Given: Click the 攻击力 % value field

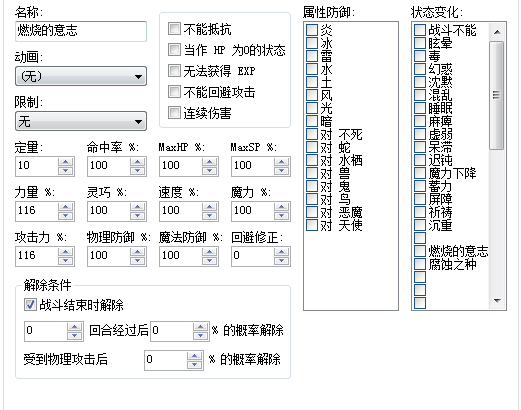Looking at the screenshot, I should pos(37,256).
